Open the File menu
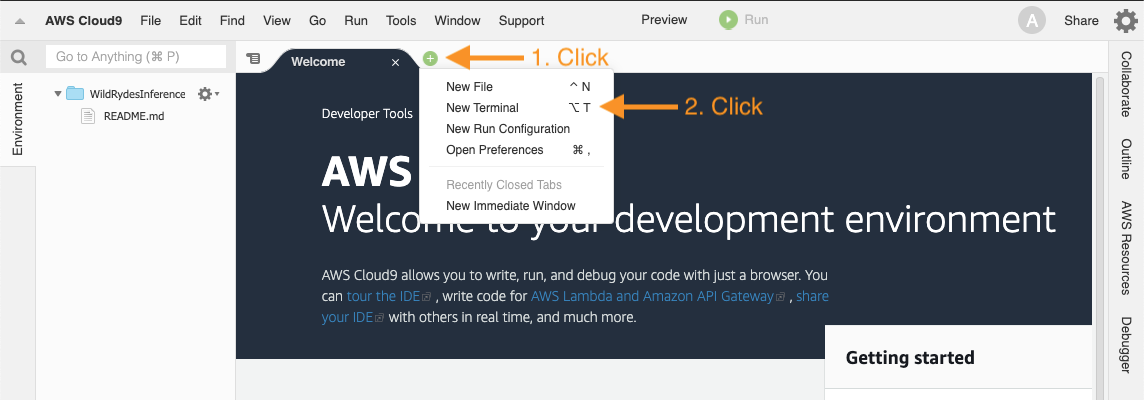This screenshot has width=1144, height=400. (x=150, y=20)
